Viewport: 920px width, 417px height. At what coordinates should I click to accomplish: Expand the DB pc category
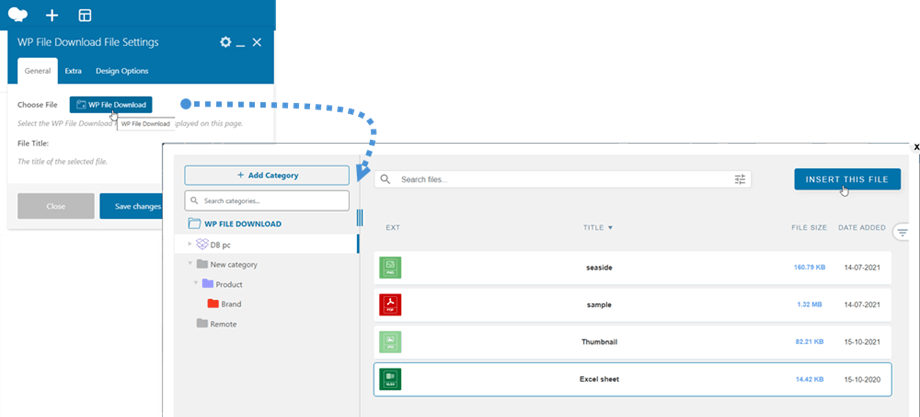pyautogui.click(x=189, y=244)
